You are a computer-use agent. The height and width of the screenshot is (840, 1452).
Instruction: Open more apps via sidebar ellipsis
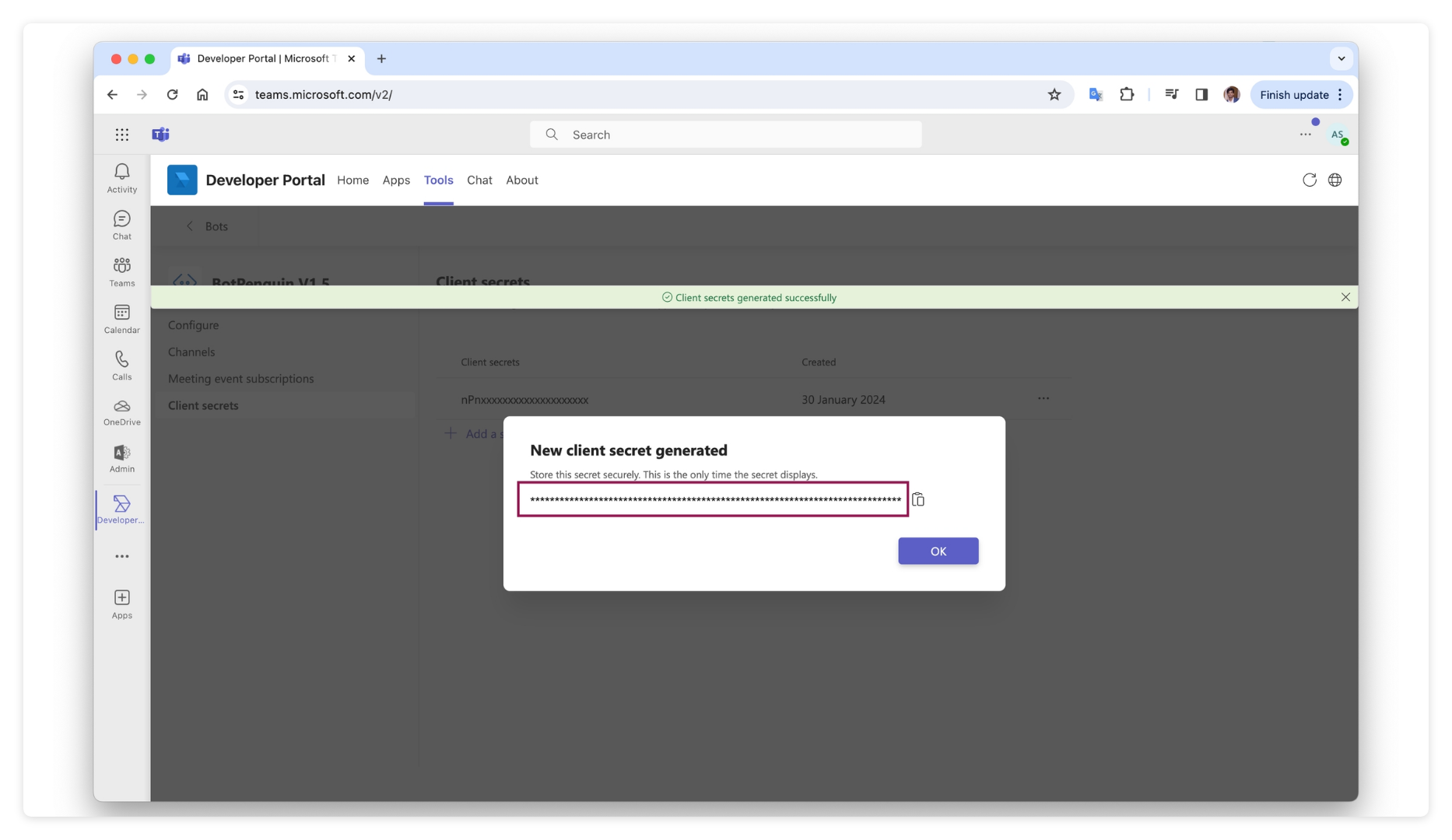[x=121, y=556]
